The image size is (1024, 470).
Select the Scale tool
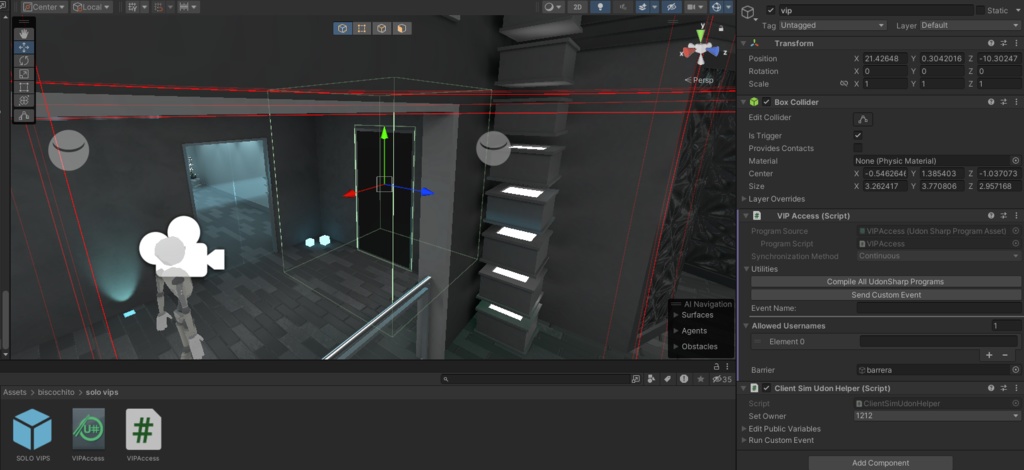point(24,74)
